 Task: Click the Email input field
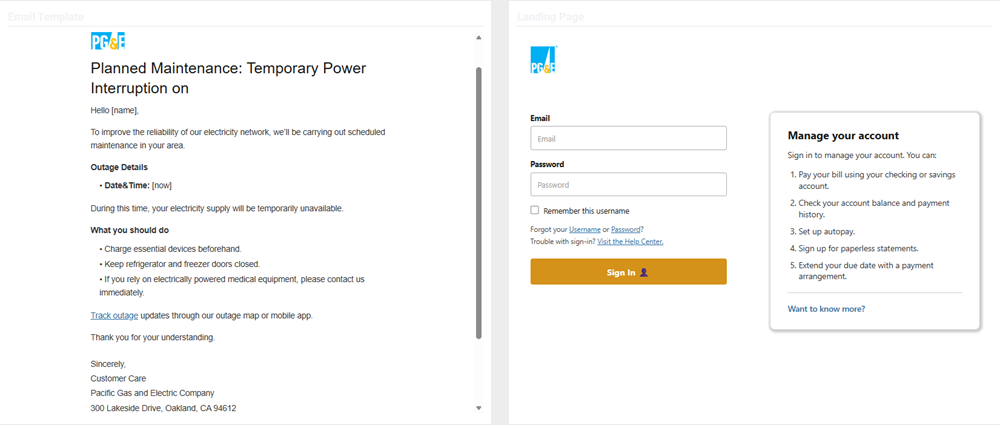pyautogui.click(x=628, y=138)
